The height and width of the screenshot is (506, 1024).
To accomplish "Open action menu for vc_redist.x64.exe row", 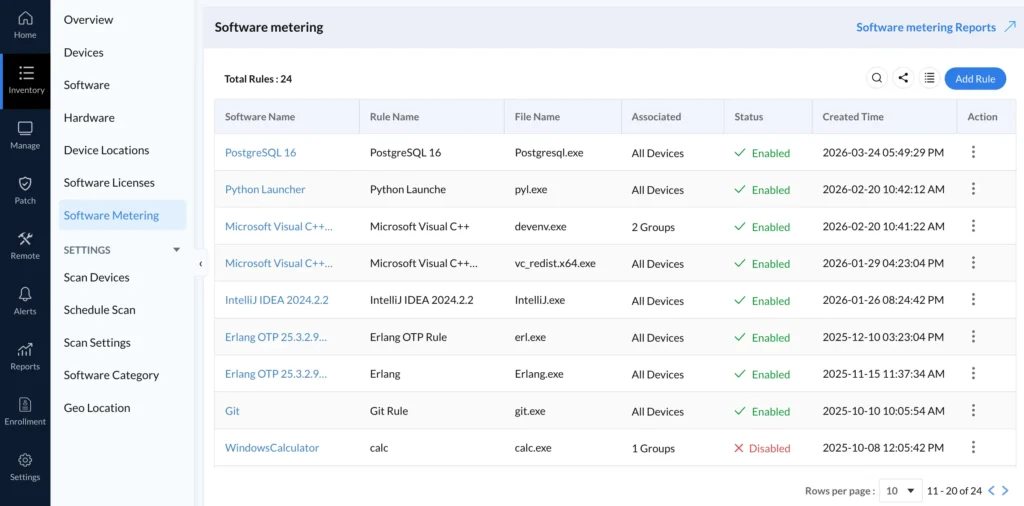I will pyautogui.click(x=973, y=262).
